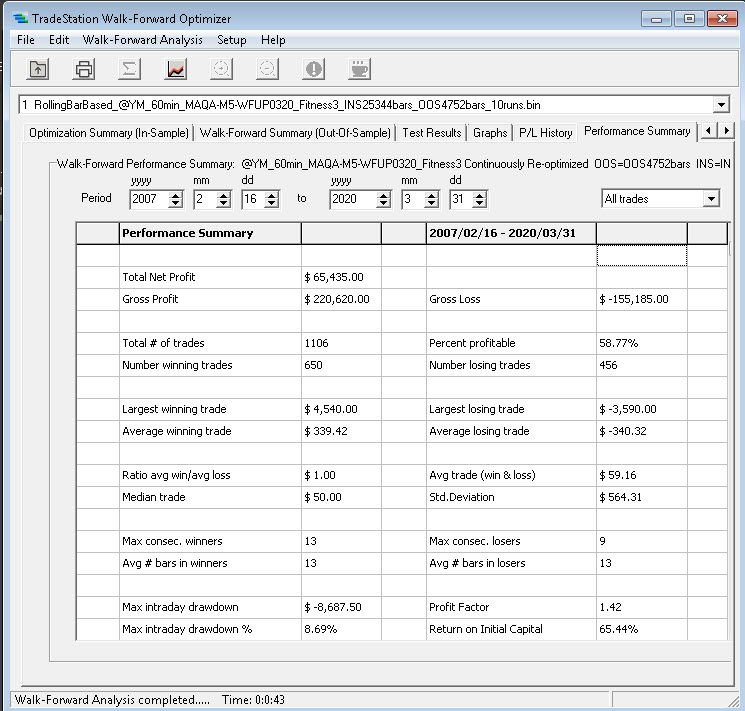Click the coffee cup toolbar icon
The height and width of the screenshot is (711, 745).
(x=359, y=69)
